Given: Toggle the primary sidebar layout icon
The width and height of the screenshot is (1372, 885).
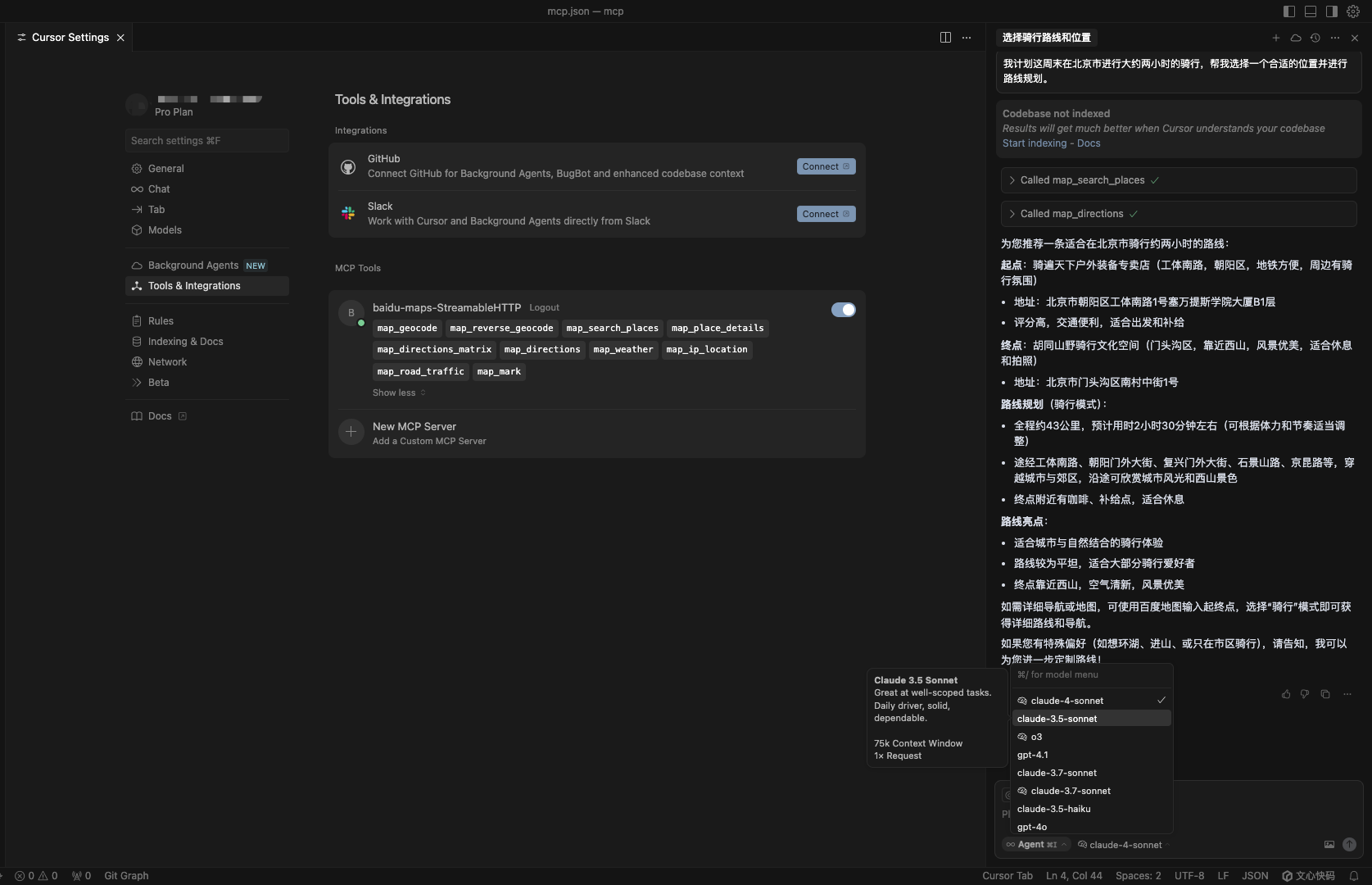Looking at the screenshot, I should click(1288, 11).
